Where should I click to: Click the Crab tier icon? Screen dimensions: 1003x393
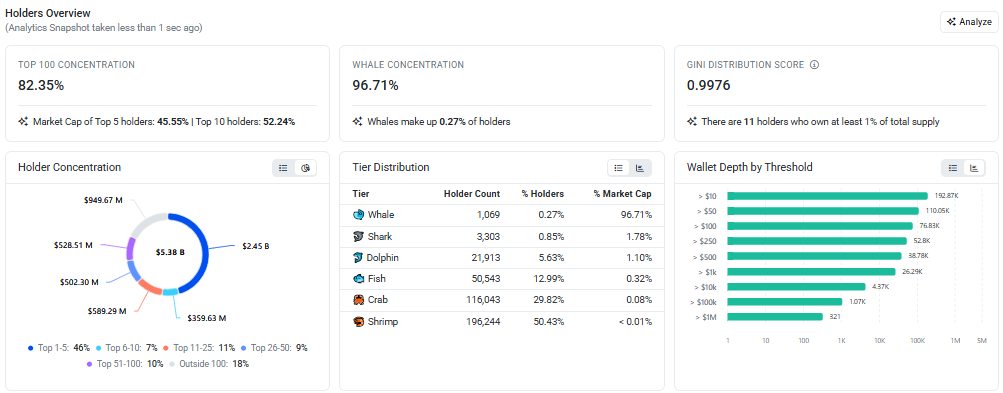tap(358, 300)
